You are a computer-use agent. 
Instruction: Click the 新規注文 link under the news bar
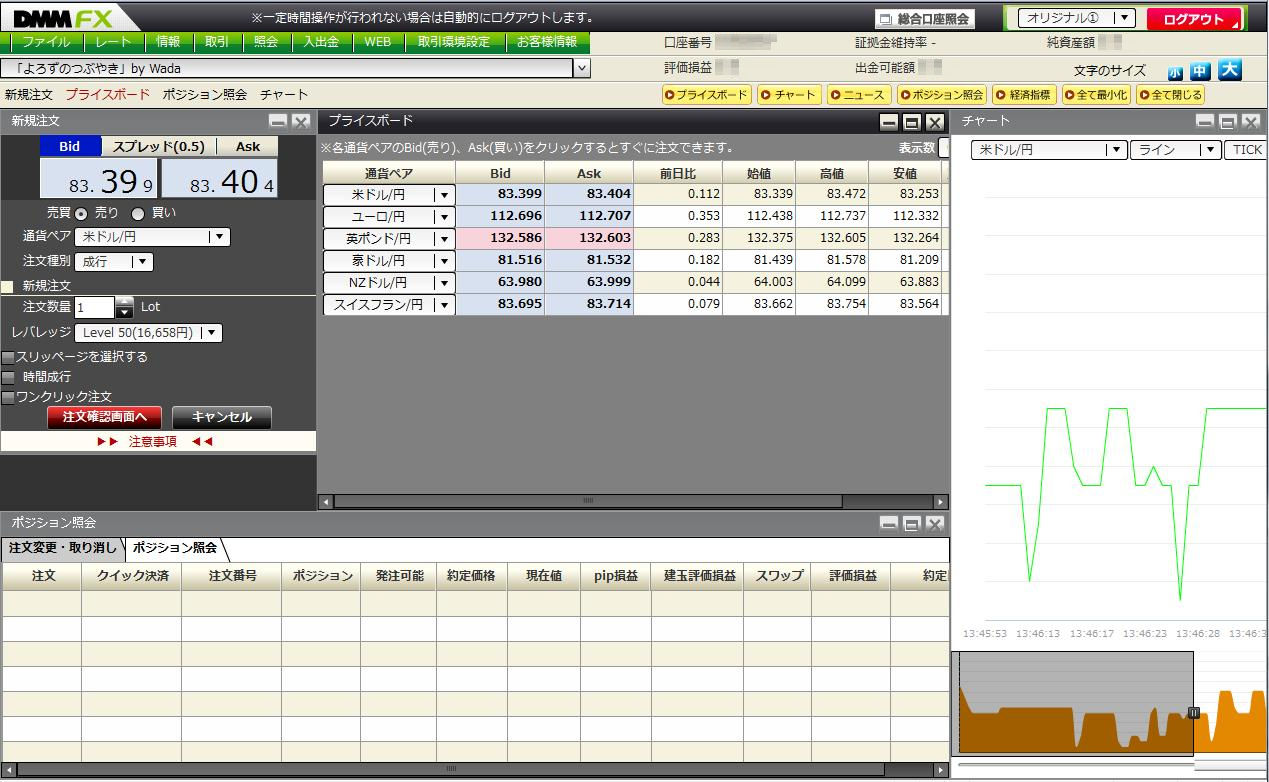[x=29, y=95]
